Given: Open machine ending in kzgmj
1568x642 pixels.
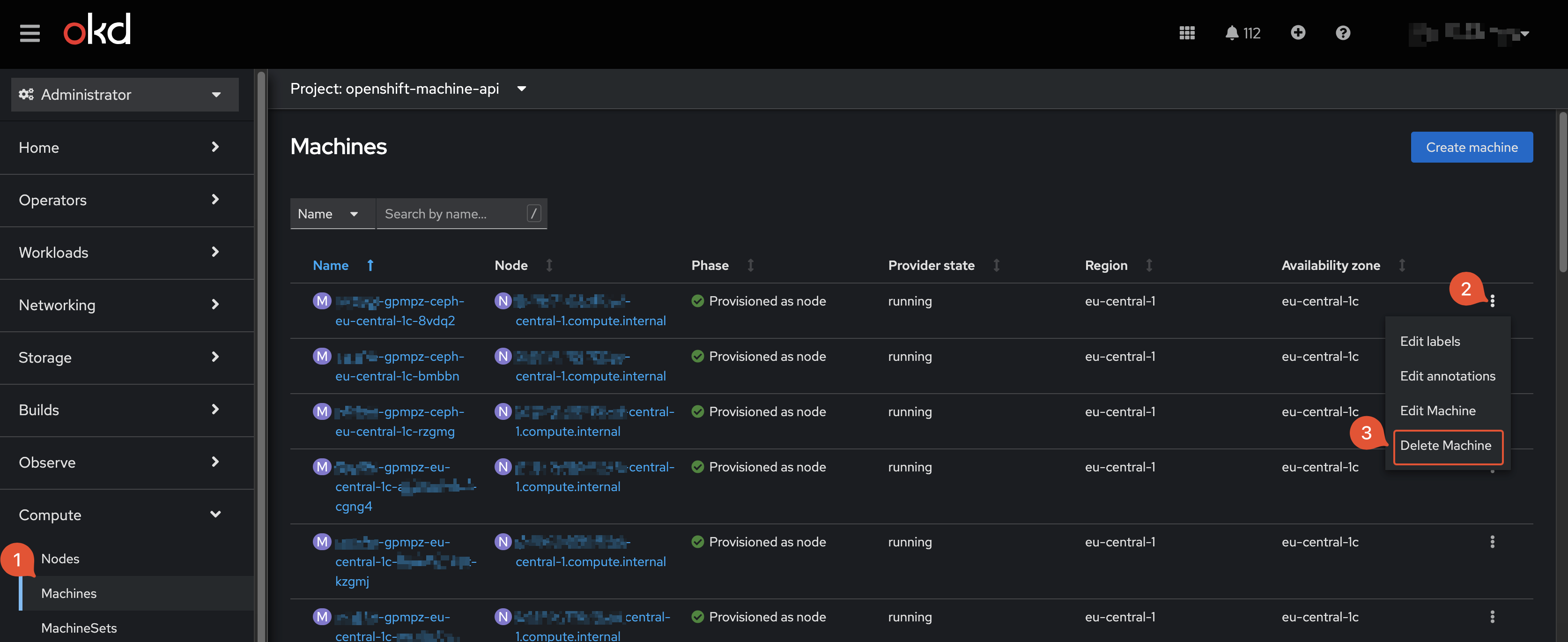Looking at the screenshot, I should coord(406,561).
